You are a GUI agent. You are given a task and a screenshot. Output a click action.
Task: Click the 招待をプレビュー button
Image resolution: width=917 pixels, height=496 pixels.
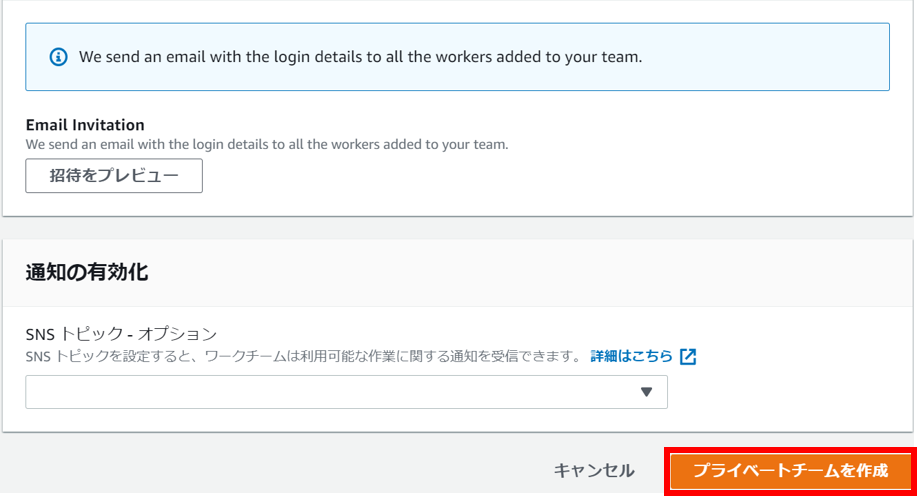(x=114, y=175)
